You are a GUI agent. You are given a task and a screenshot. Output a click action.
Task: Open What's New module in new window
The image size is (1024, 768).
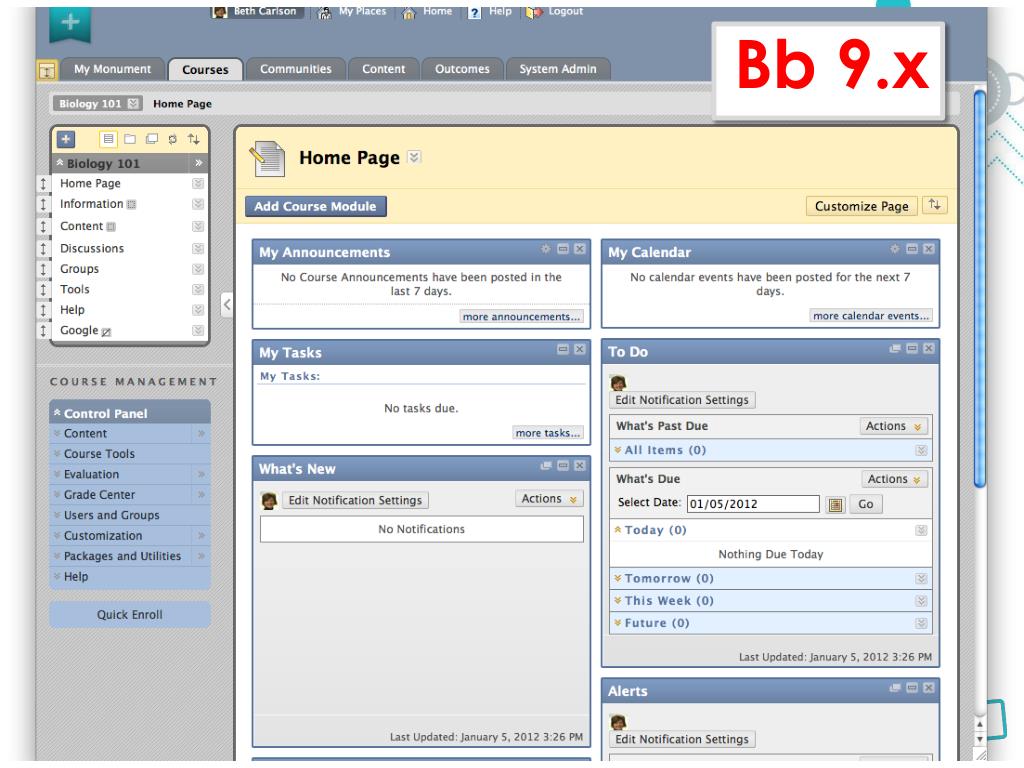(x=546, y=466)
